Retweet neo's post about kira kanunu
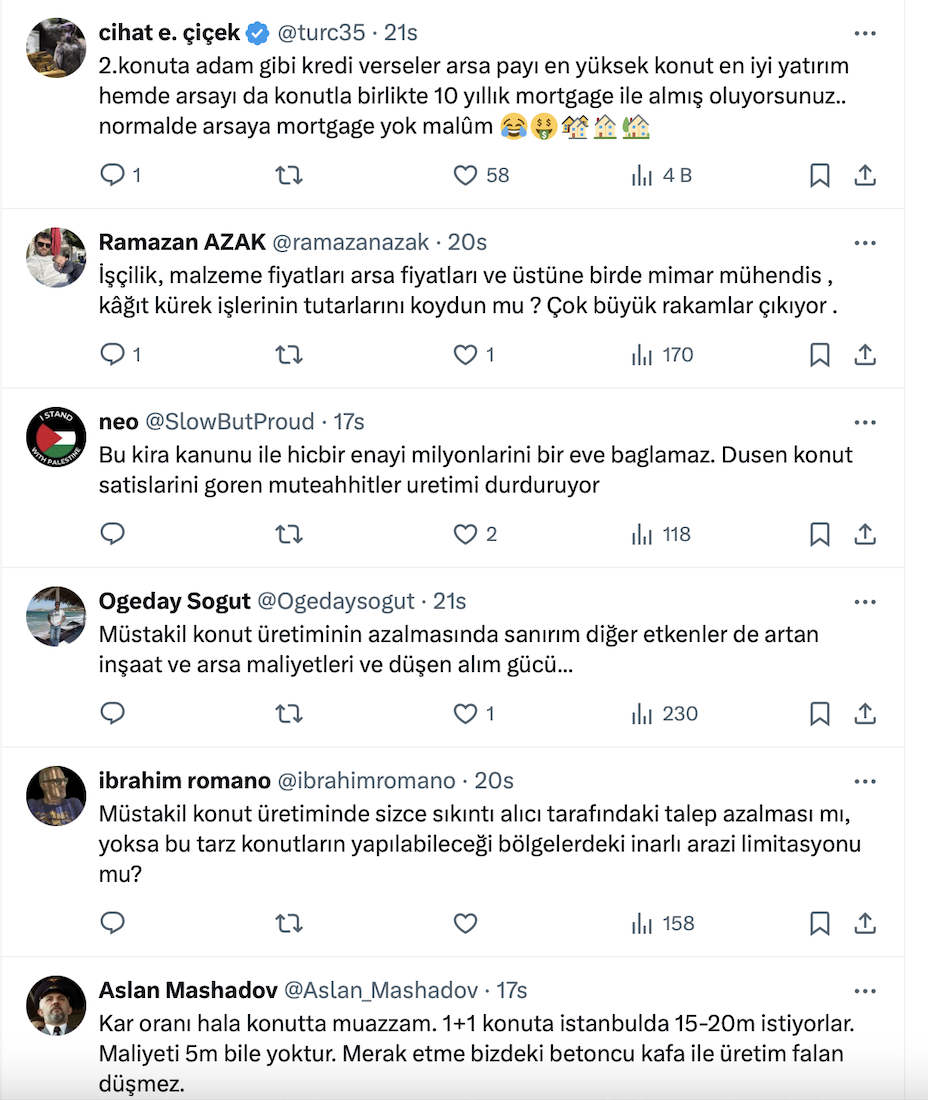 pyautogui.click(x=289, y=535)
